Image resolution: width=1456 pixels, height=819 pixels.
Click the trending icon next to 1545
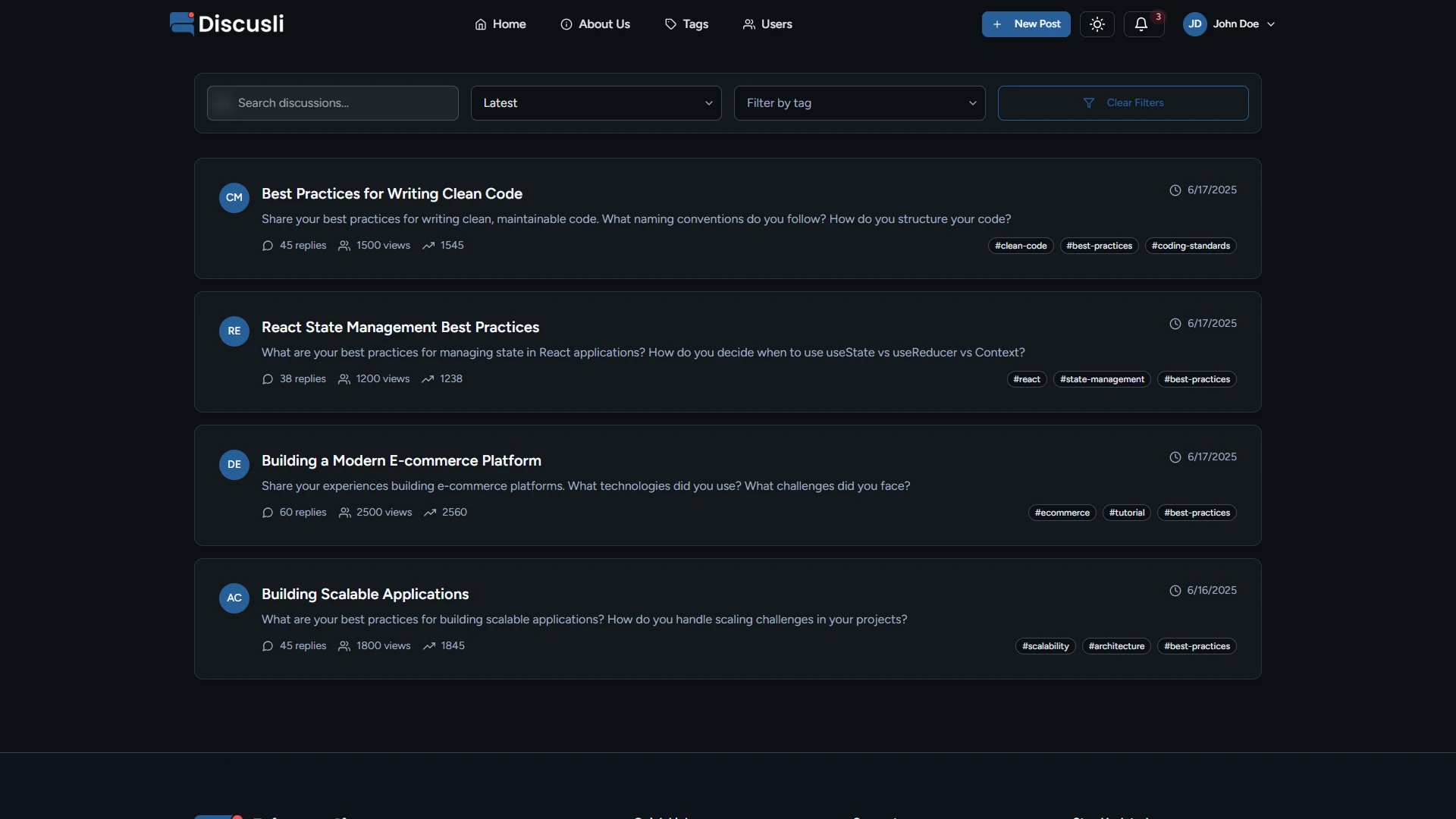pyautogui.click(x=428, y=246)
